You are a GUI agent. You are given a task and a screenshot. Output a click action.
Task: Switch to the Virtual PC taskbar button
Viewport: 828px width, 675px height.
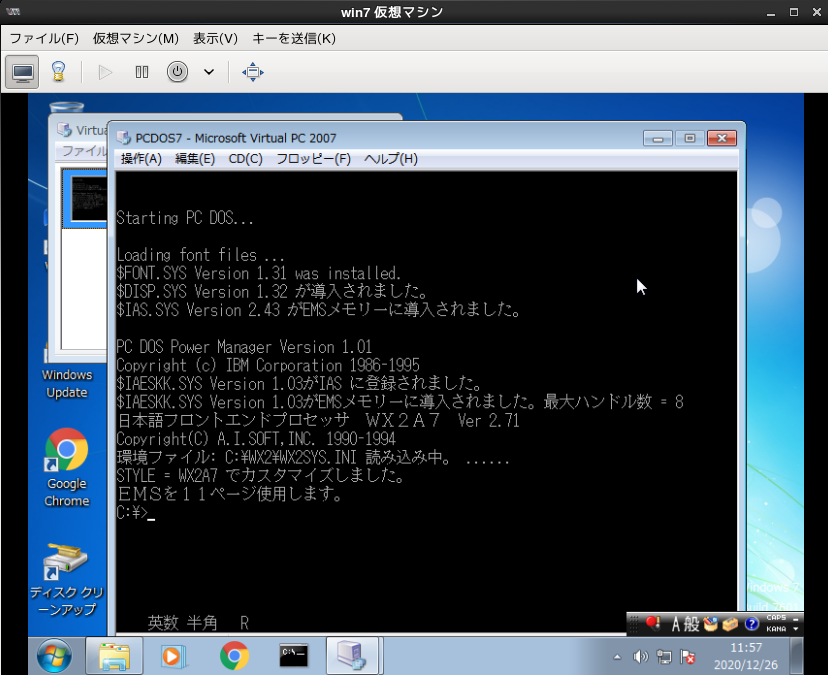point(352,656)
